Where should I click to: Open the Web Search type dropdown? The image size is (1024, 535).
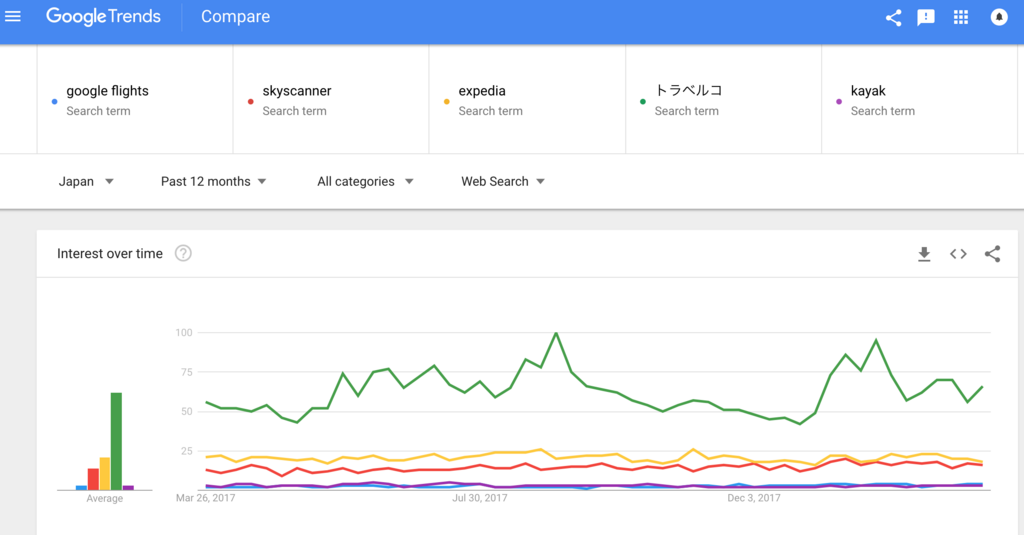pyautogui.click(x=503, y=182)
